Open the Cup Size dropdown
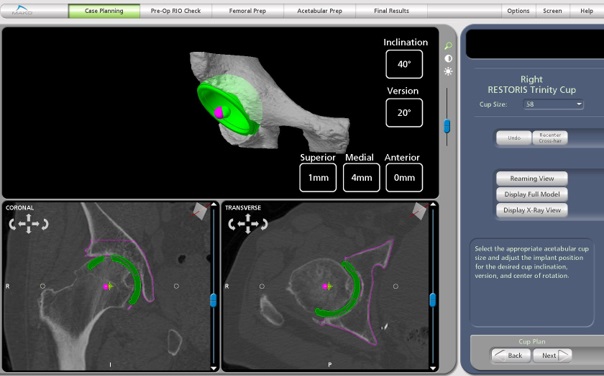 click(x=553, y=104)
